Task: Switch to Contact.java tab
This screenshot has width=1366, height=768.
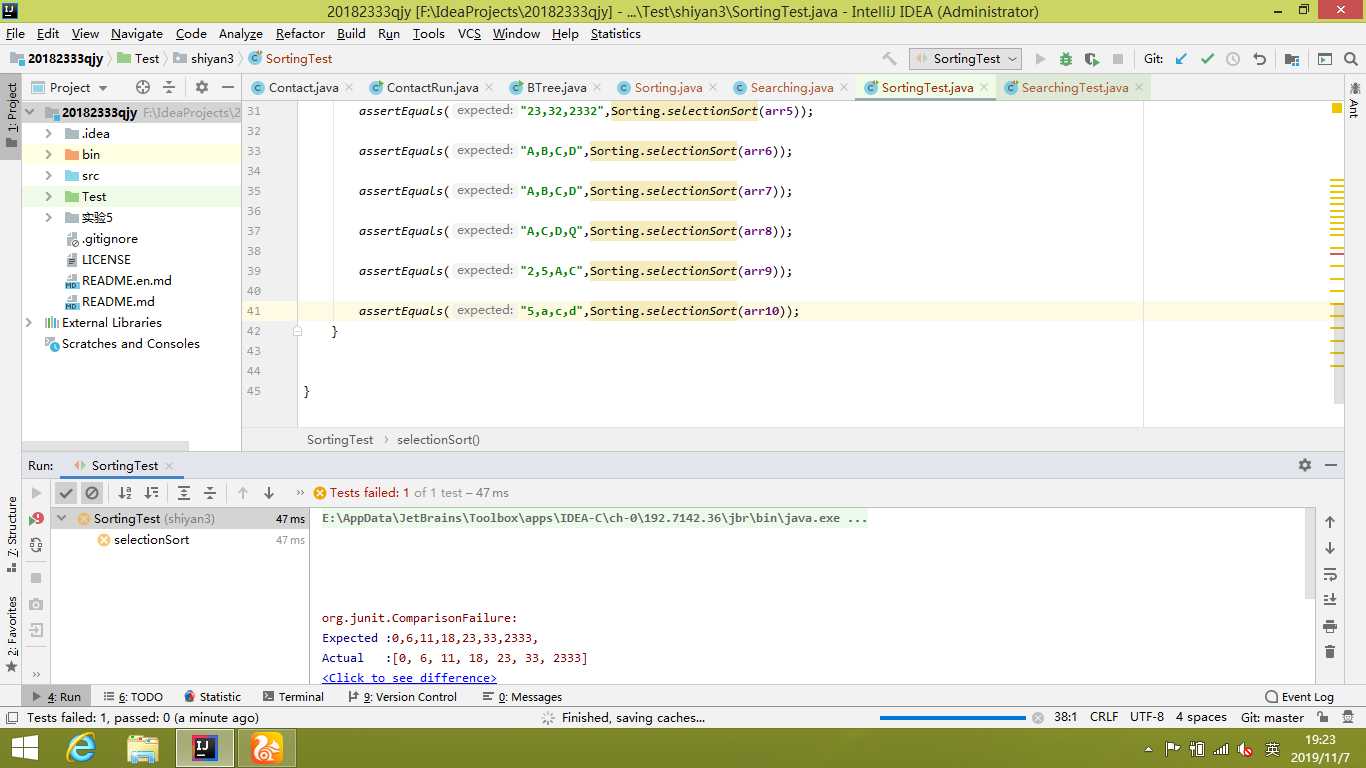Action: click(x=303, y=87)
